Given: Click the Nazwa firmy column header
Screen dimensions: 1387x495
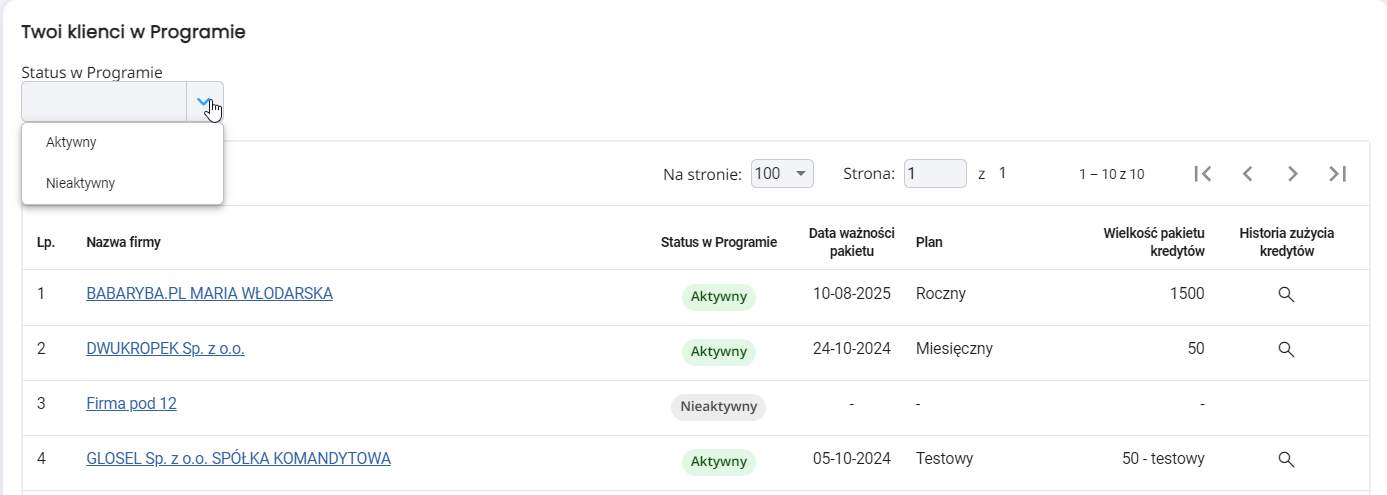Looking at the screenshot, I should (x=124, y=242).
